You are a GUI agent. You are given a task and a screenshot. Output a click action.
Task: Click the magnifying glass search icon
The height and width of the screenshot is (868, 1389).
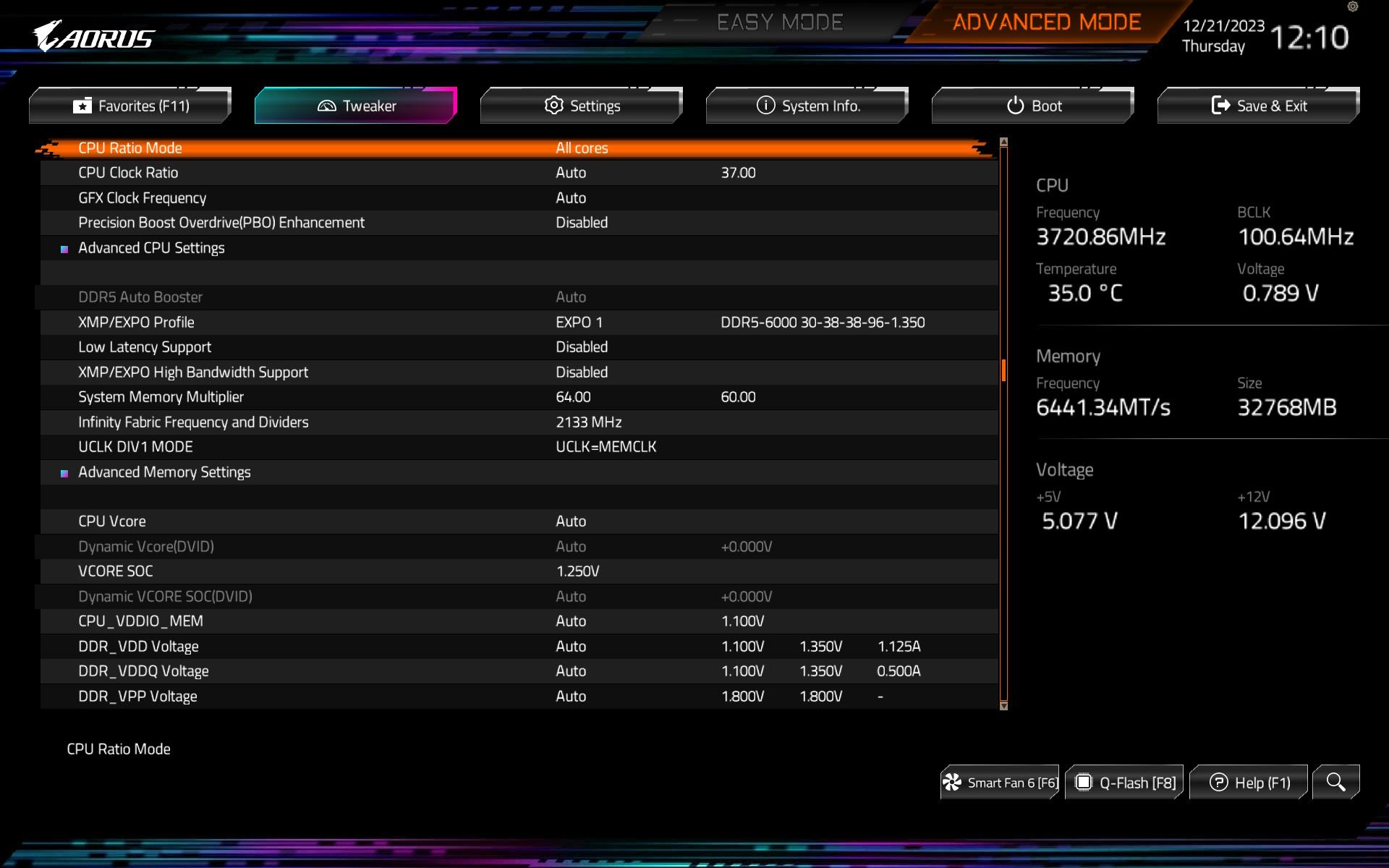pyautogui.click(x=1335, y=782)
